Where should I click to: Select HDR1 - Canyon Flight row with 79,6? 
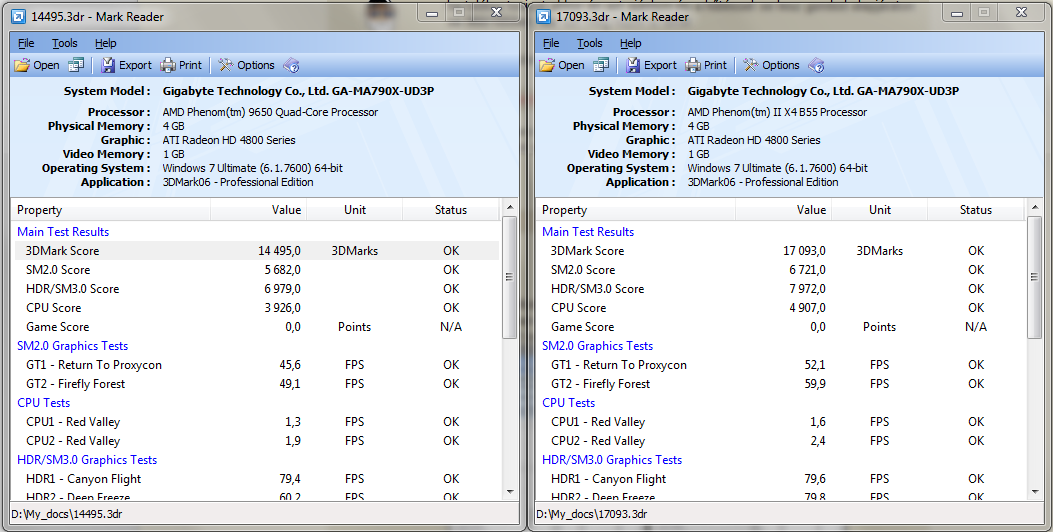pos(782,479)
